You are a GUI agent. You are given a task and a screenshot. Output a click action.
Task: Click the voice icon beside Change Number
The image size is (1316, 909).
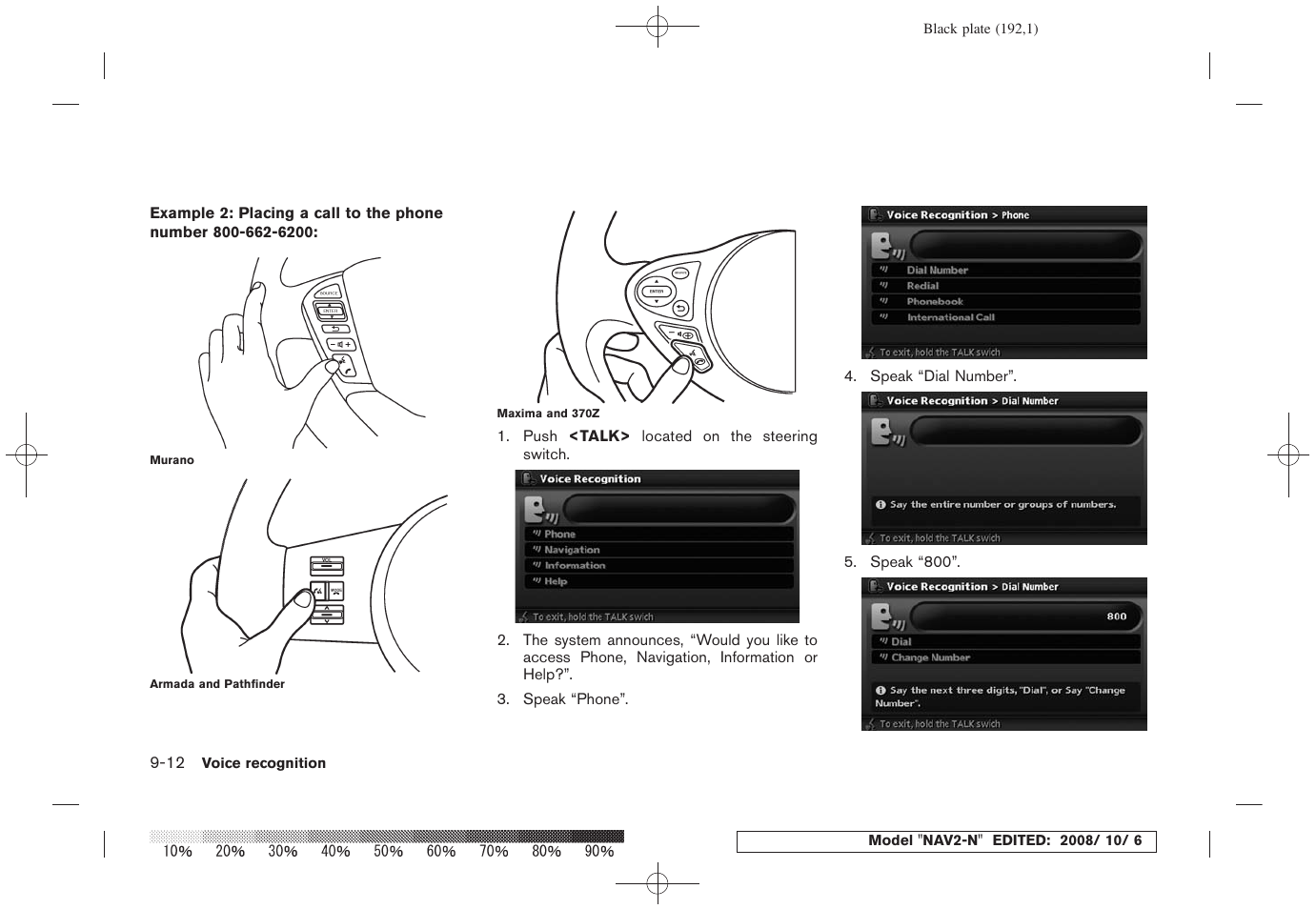(883, 657)
